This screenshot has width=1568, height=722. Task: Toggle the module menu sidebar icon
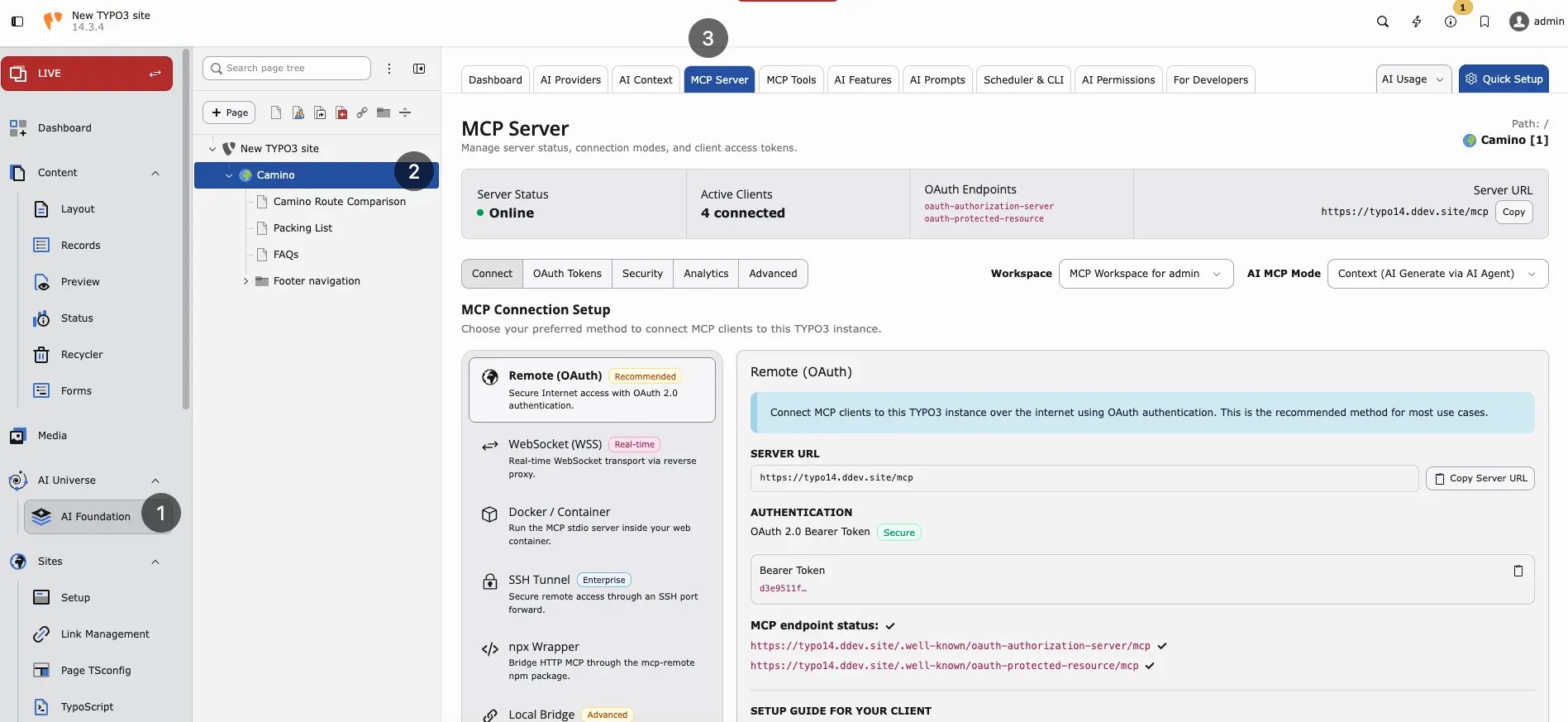pyautogui.click(x=17, y=22)
